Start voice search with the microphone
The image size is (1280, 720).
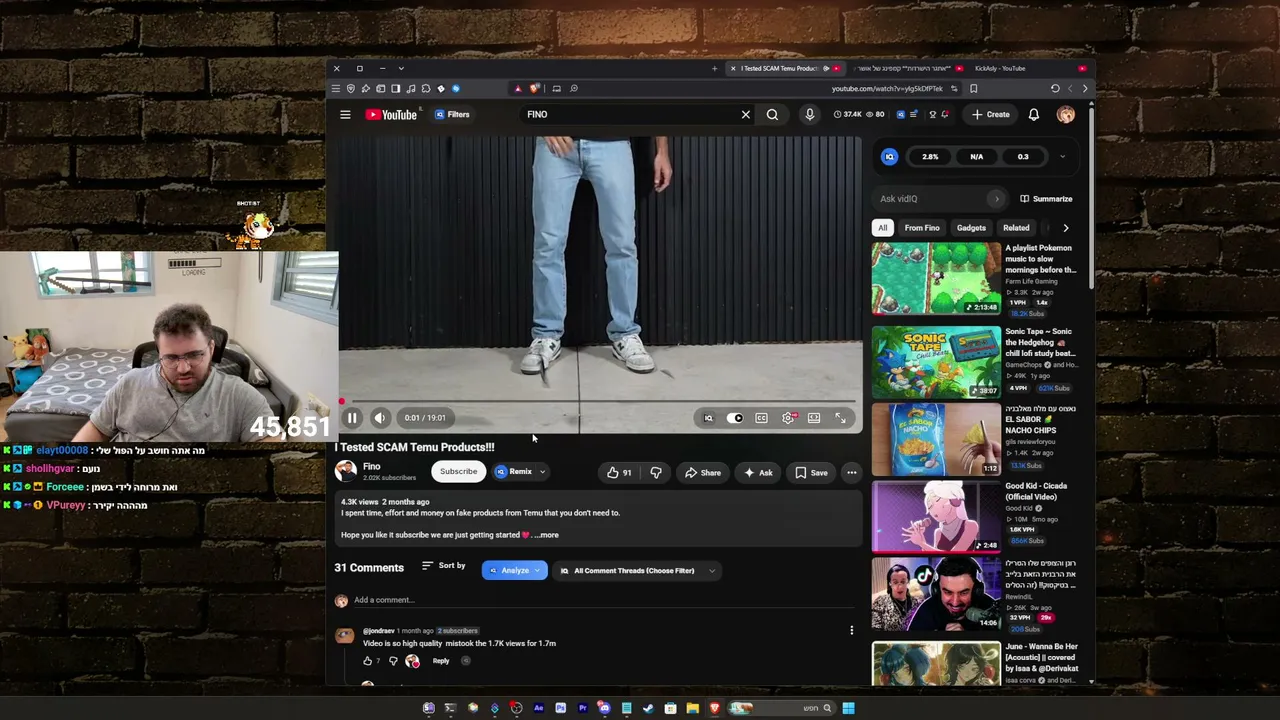click(x=810, y=114)
